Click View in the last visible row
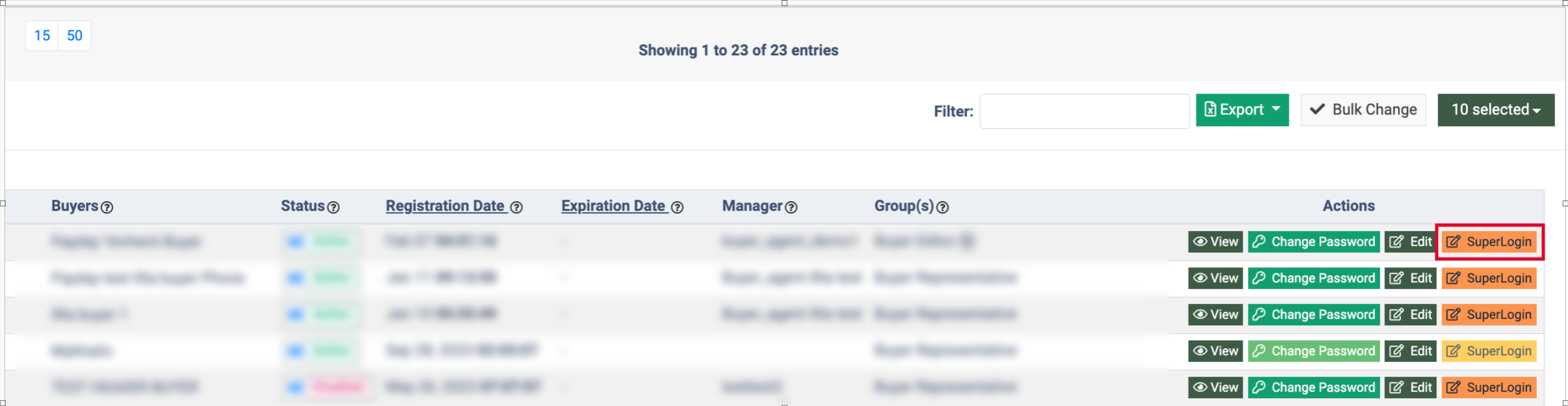This screenshot has width=1568, height=406. [1216, 388]
